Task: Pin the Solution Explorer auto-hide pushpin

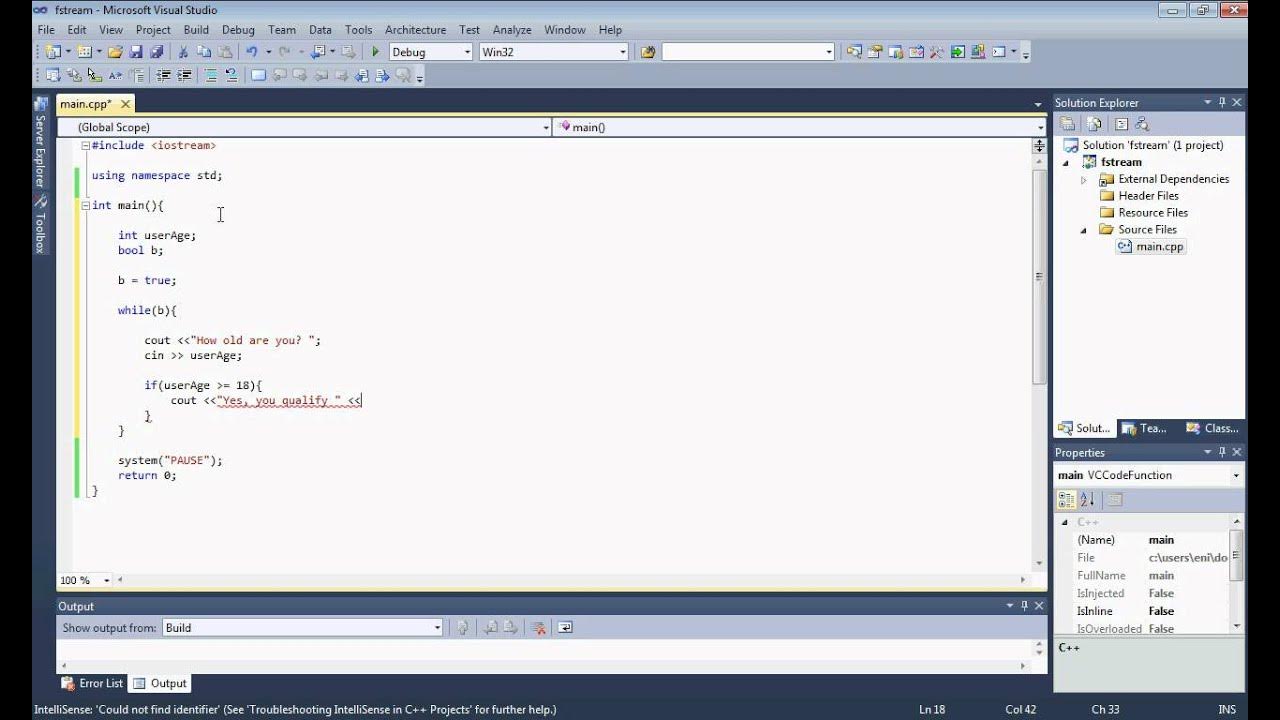Action: click(1222, 102)
